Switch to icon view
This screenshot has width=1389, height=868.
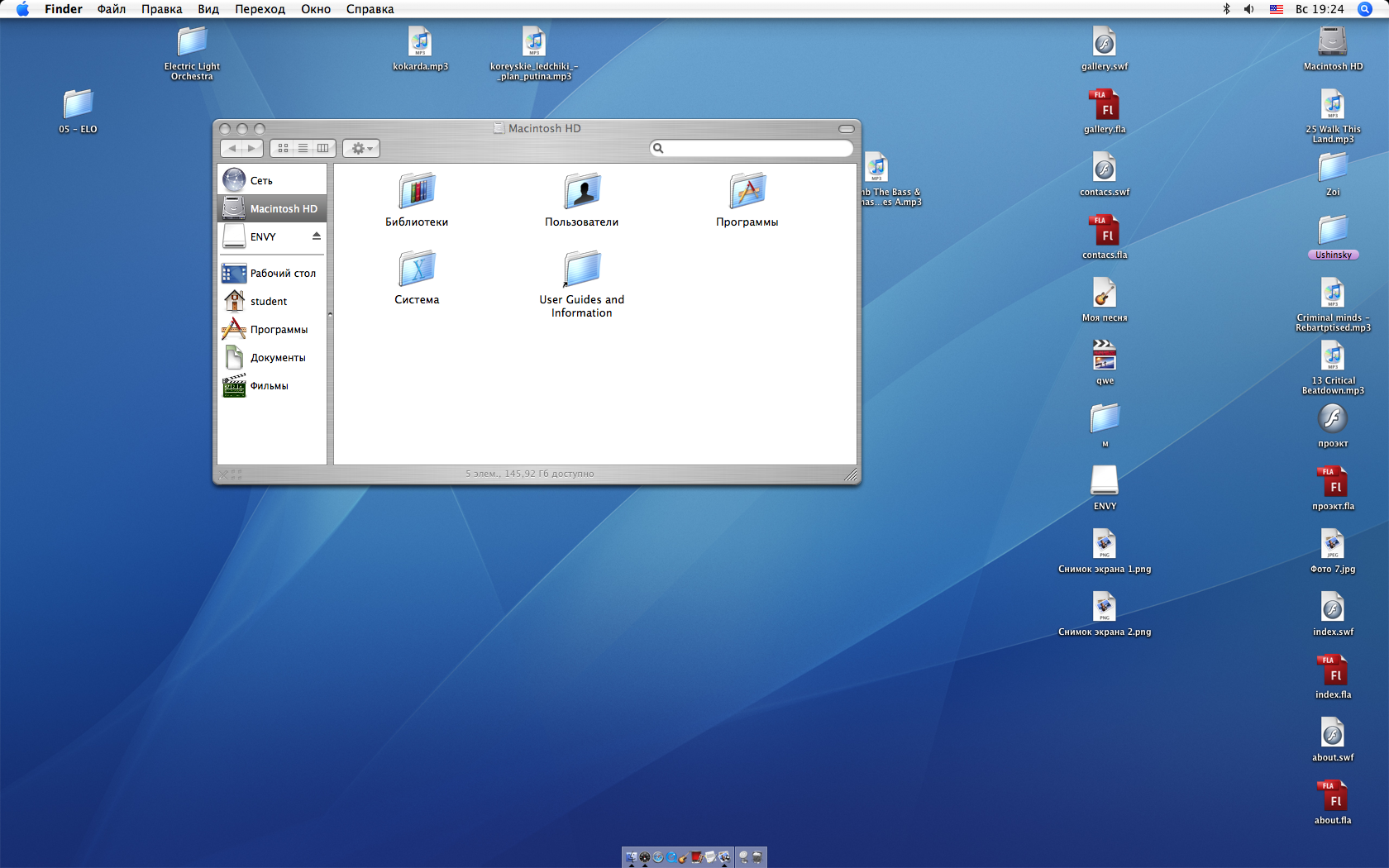point(283,148)
